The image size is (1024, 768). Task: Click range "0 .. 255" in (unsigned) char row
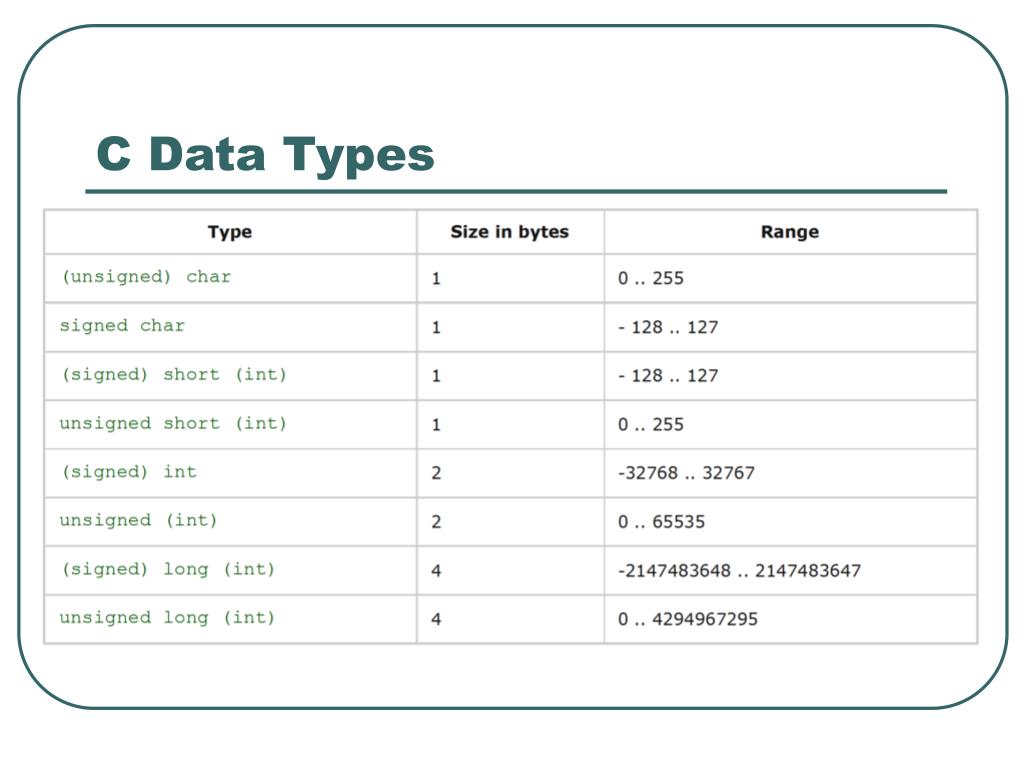pyautogui.click(x=650, y=278)
